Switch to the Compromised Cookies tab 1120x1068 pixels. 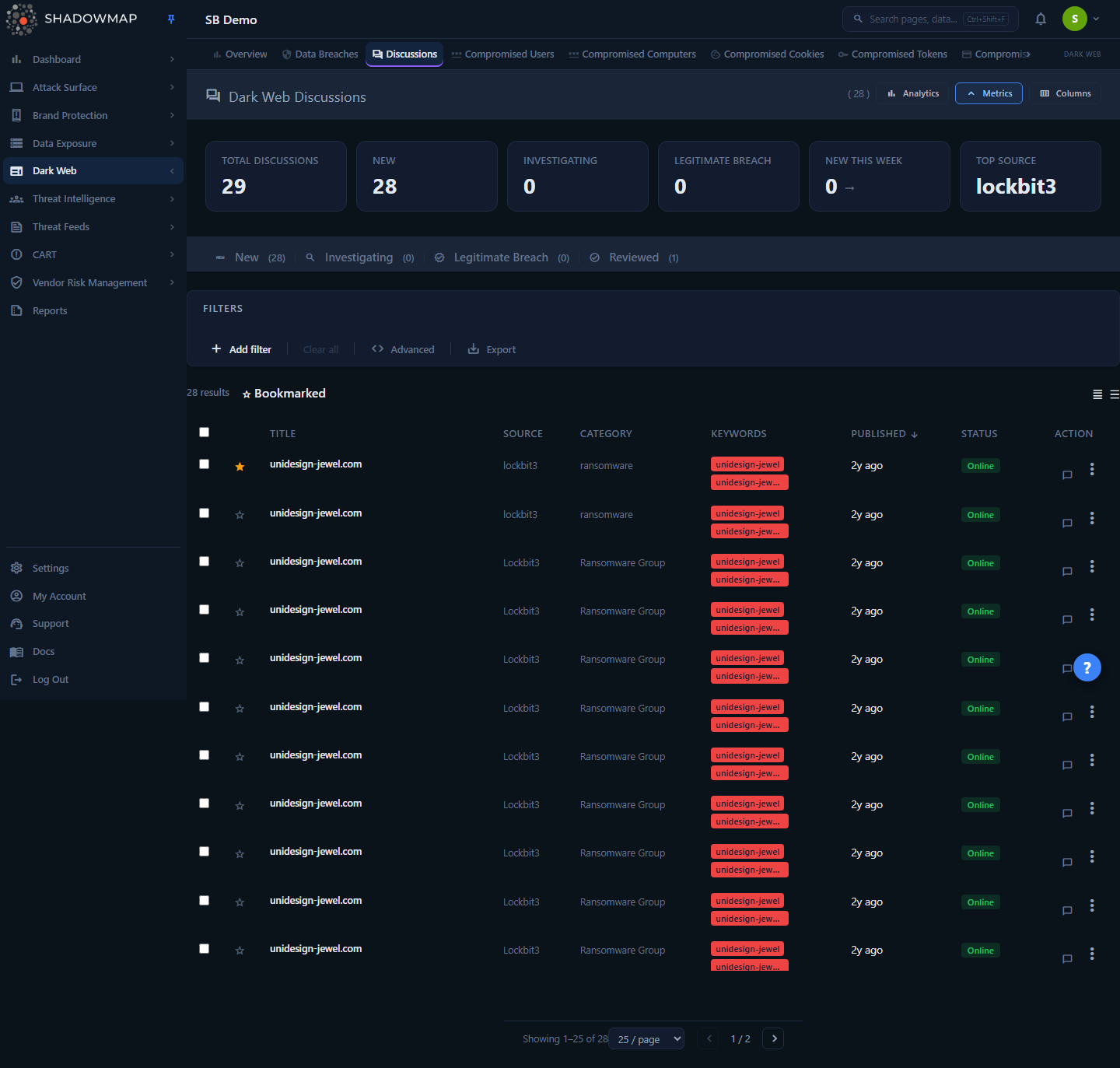pos(767,54)
